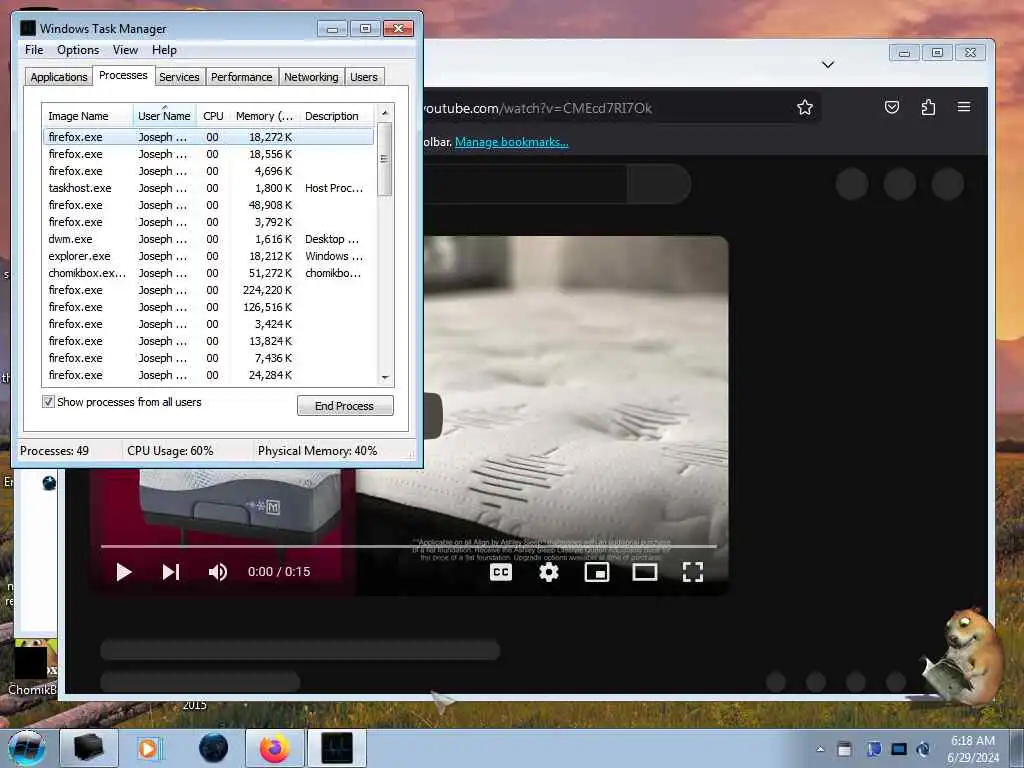
Task: Mute the YouTube video volume
Action: pos(217,572)
